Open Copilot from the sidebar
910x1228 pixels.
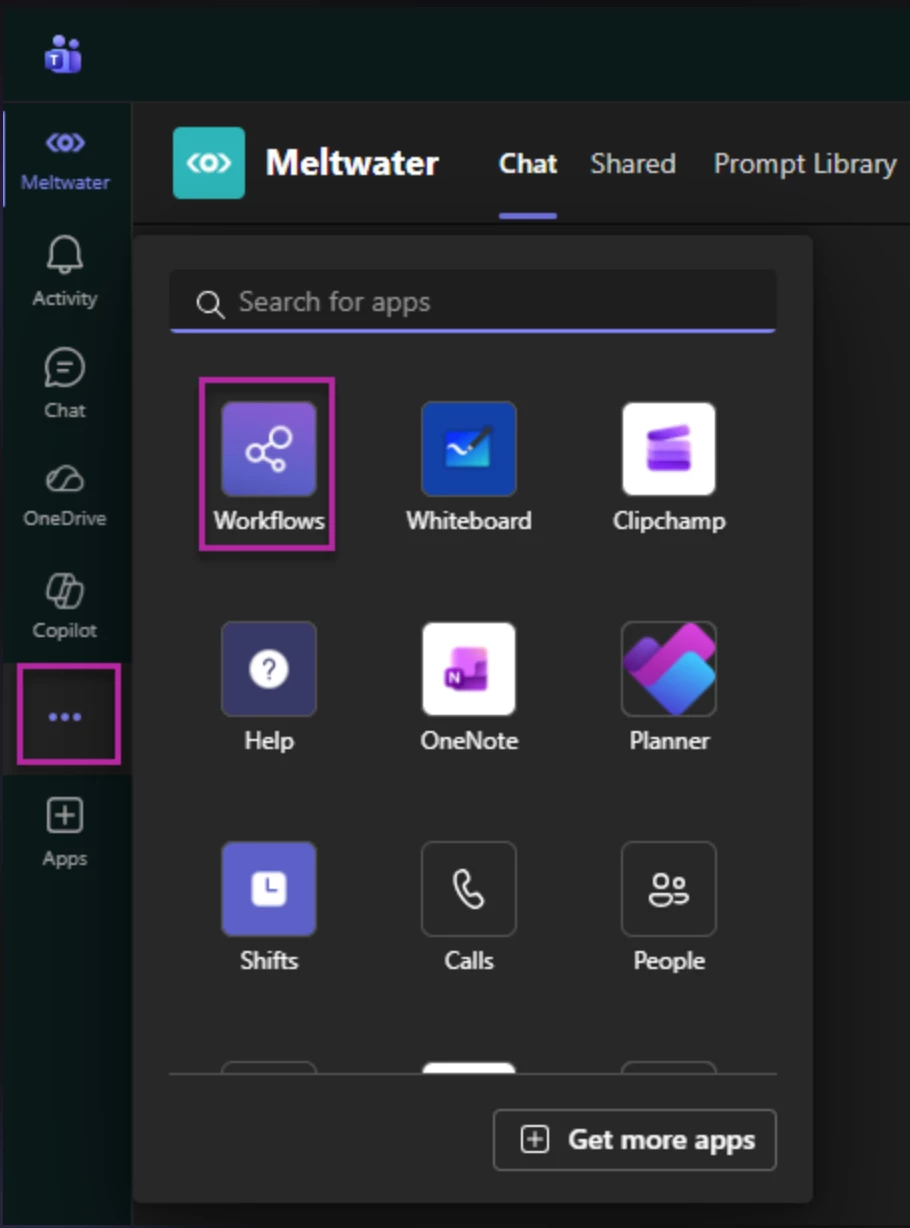65,606
